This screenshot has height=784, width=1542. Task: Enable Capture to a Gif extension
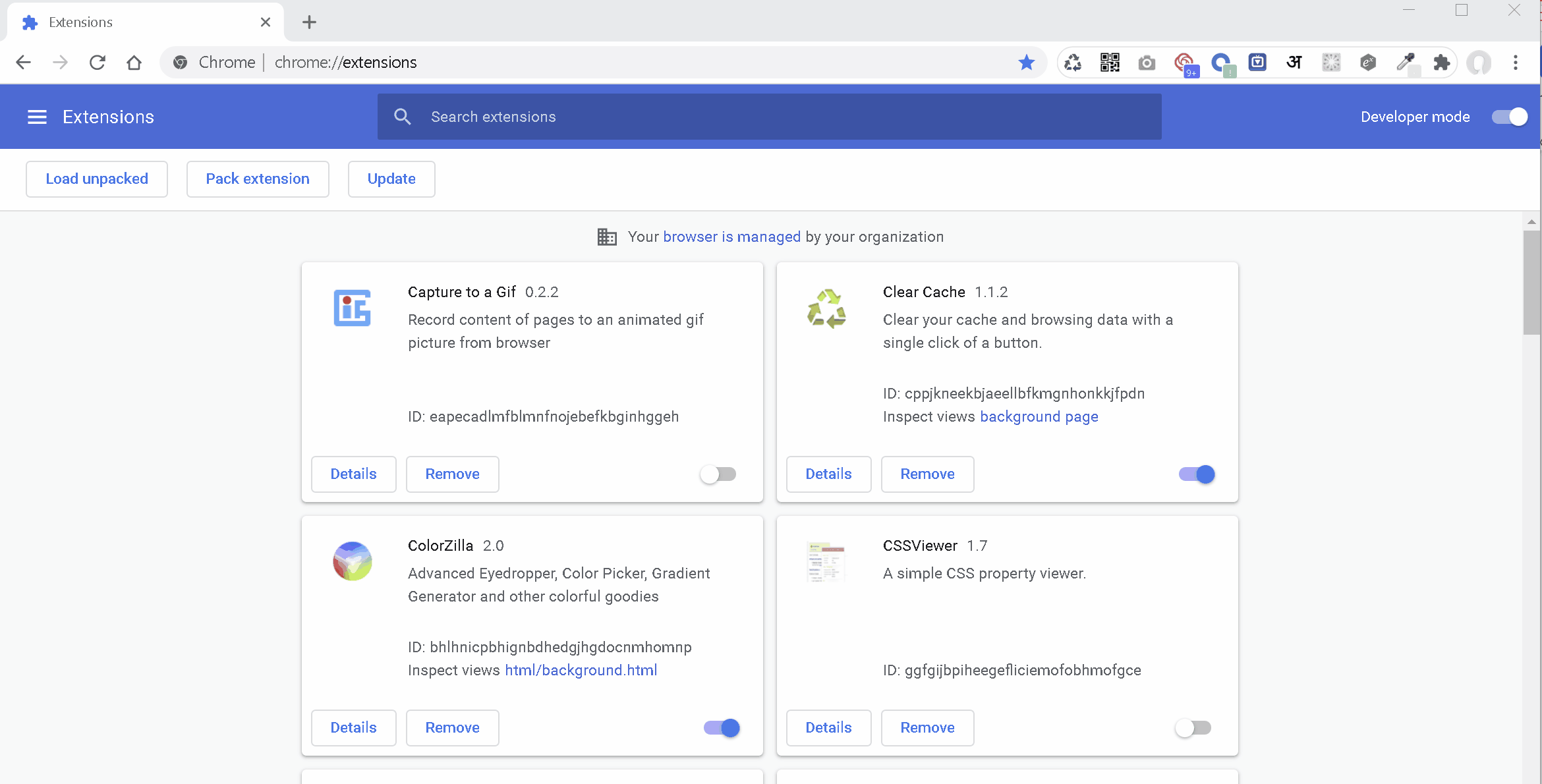click(718, 474)
